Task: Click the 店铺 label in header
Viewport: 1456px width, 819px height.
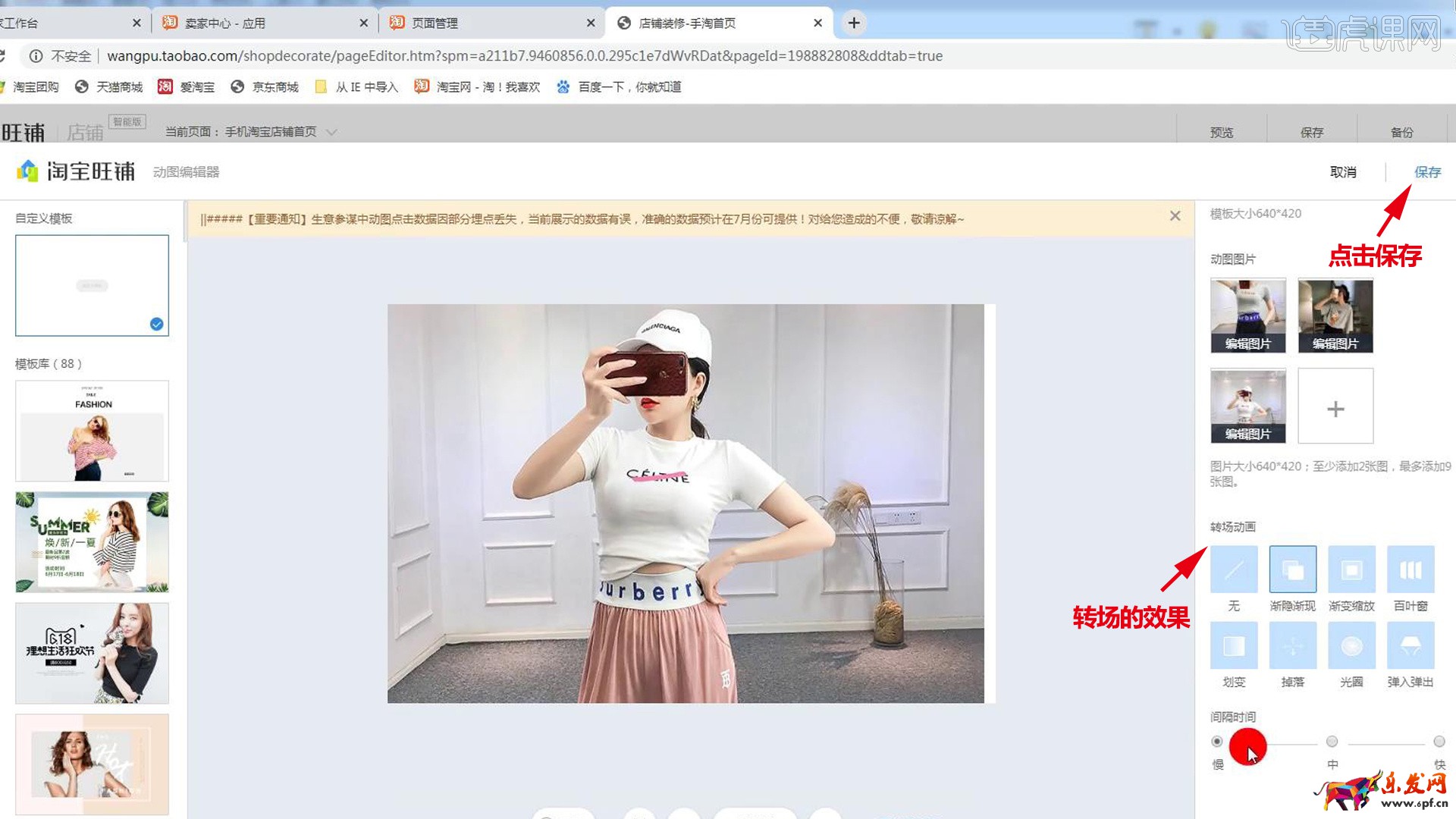Action: [85, 133]
